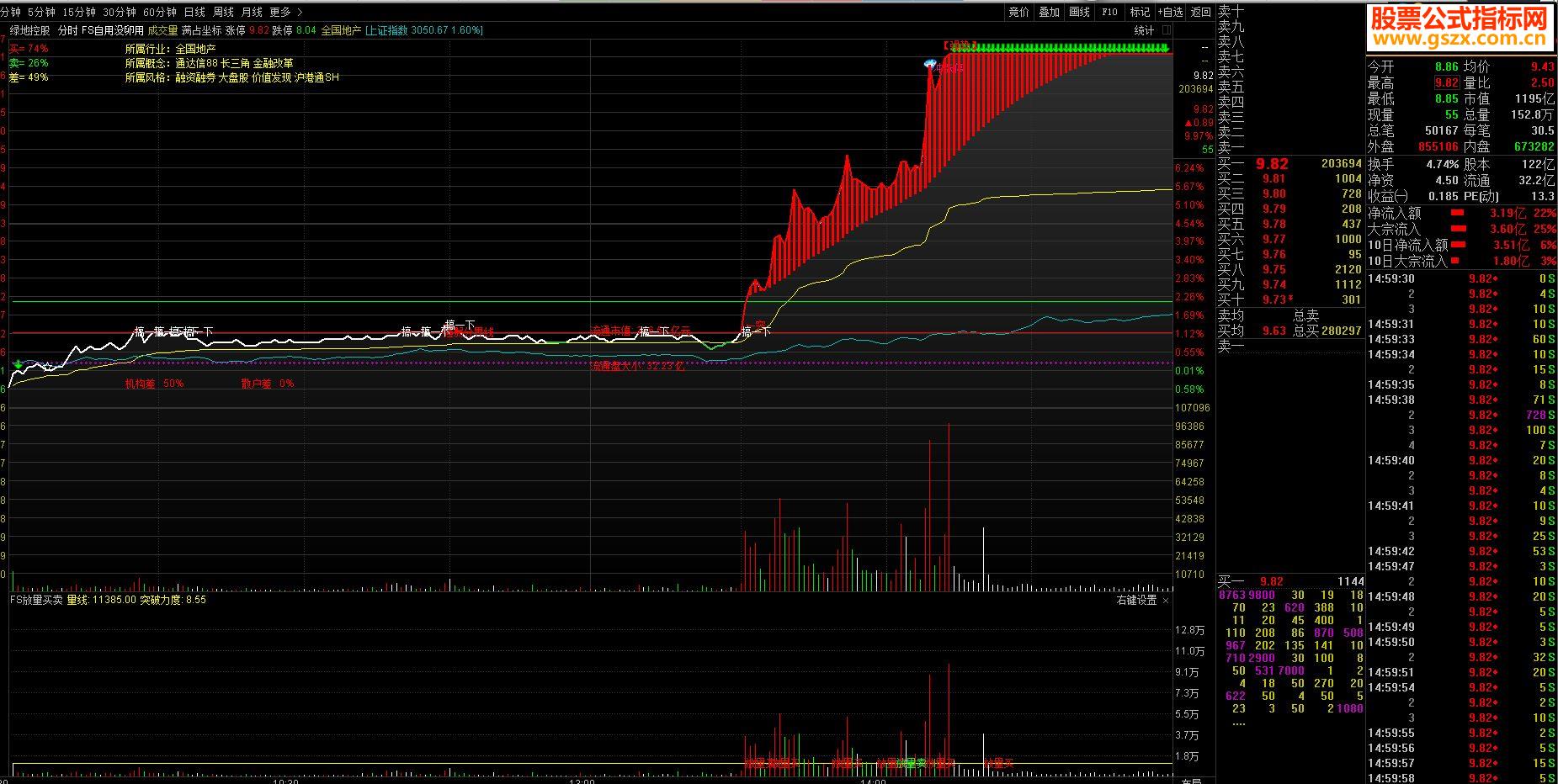Click the purple 728S tick volume
1558x784 pixels.
1540,415
